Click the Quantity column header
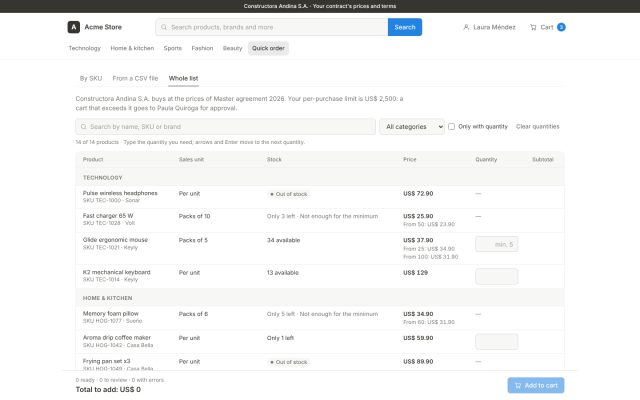The image size is (640, 400). pyautogui.click(x=486, y=160)
